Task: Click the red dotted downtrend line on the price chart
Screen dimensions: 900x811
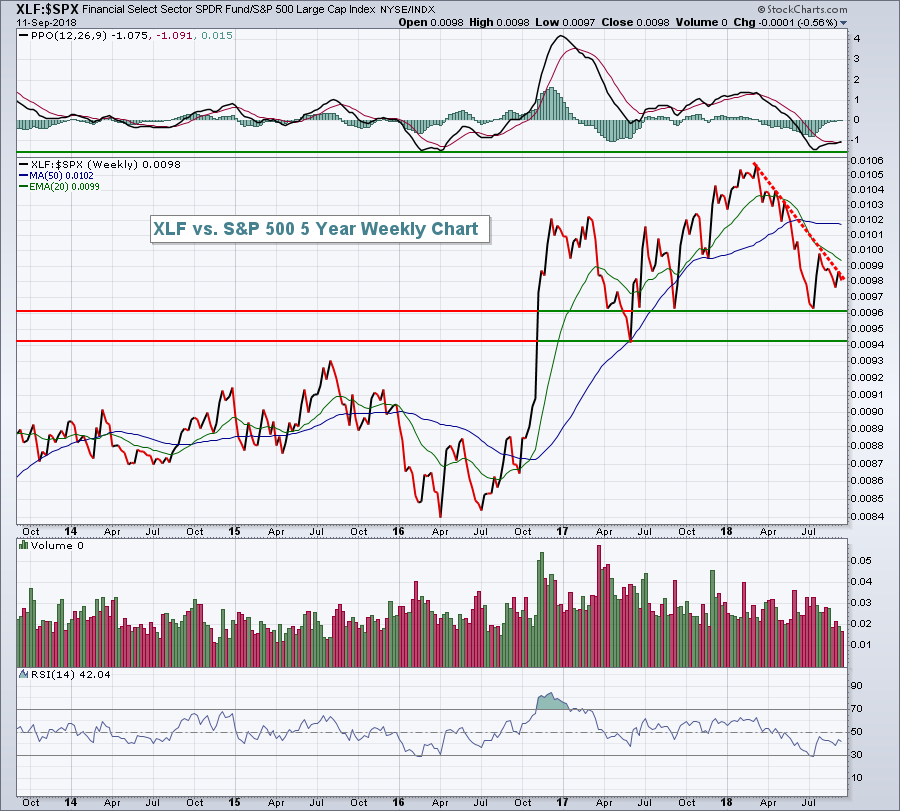Action: [798, 220]
